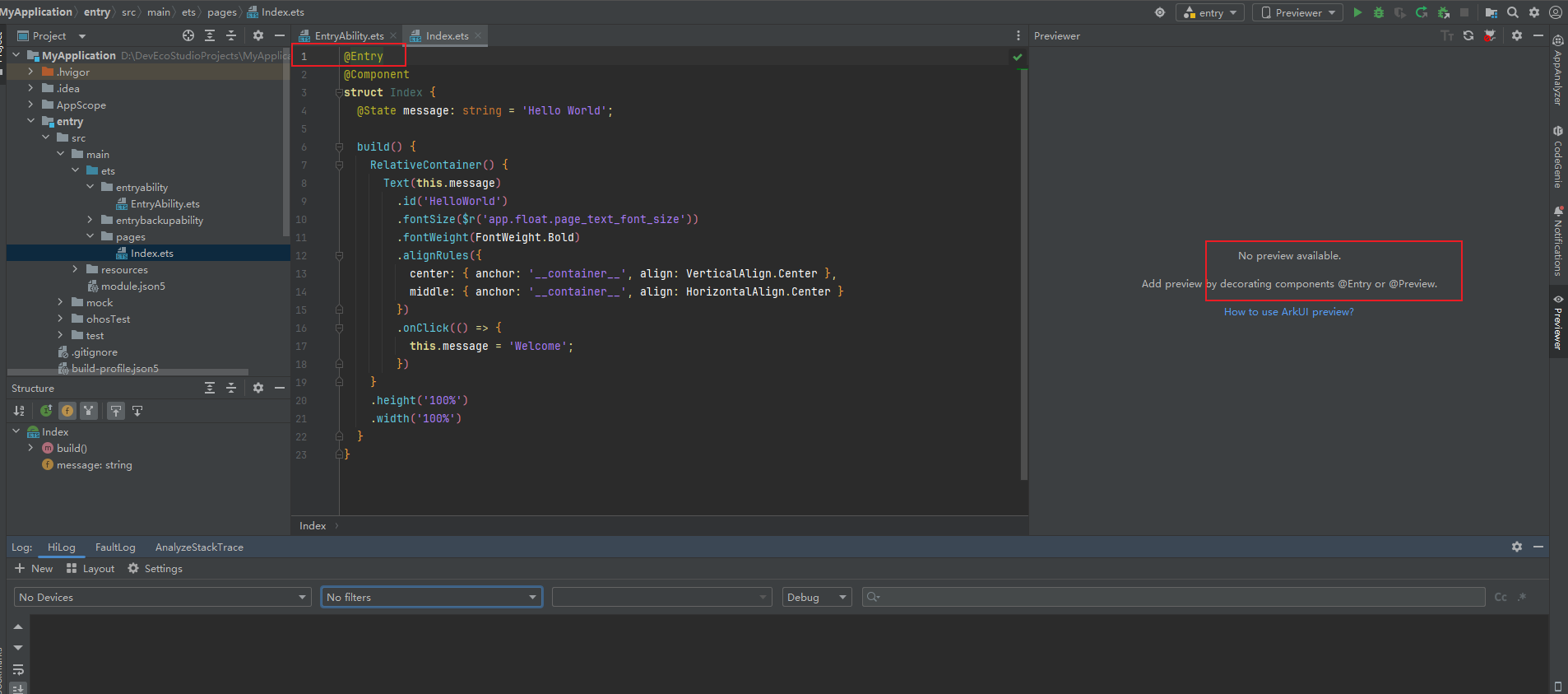Start debugging with the green bug icon

point(1379,12)
